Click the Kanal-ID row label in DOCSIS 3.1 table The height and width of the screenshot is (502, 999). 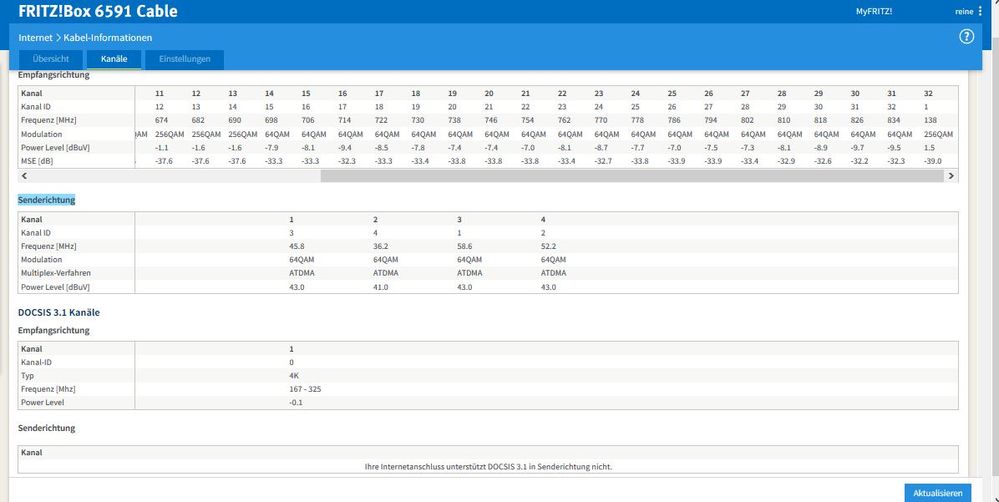(x=36, y=362)
